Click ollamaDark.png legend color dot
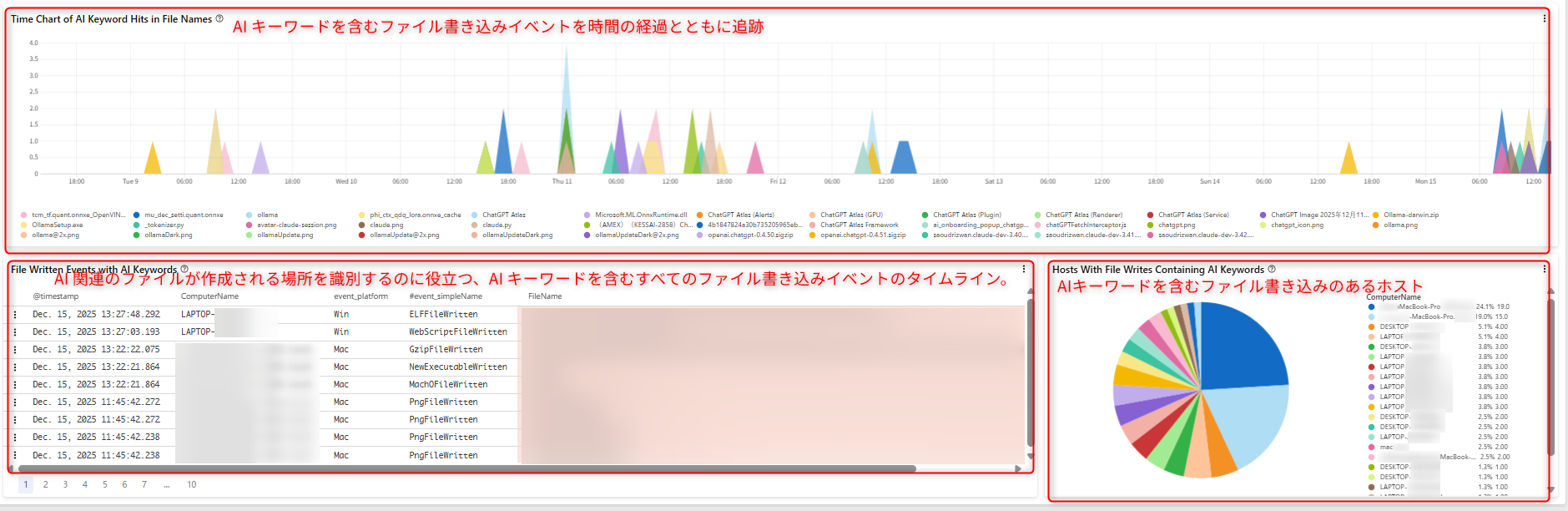Viewport: 1568px width, 511px height. tap(137, 235)
